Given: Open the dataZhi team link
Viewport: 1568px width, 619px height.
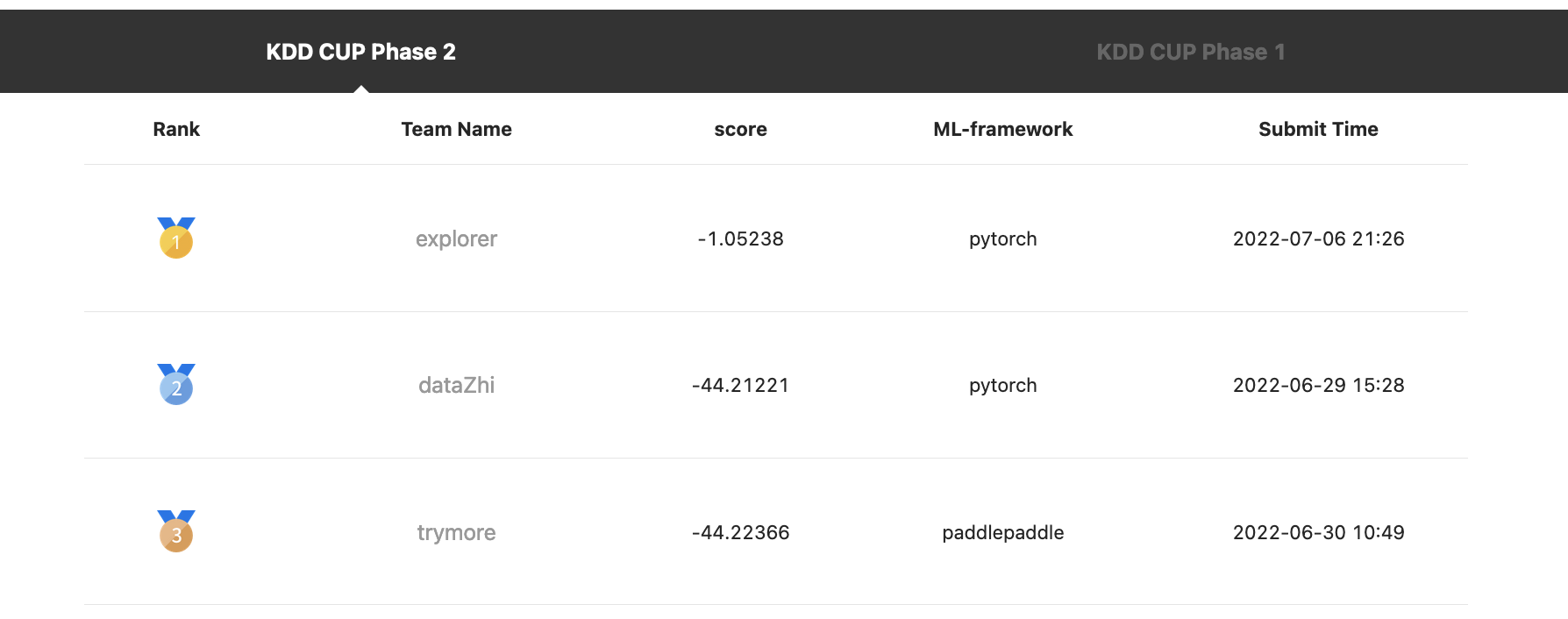Looking at the screenshot, I should click(456, 385).
